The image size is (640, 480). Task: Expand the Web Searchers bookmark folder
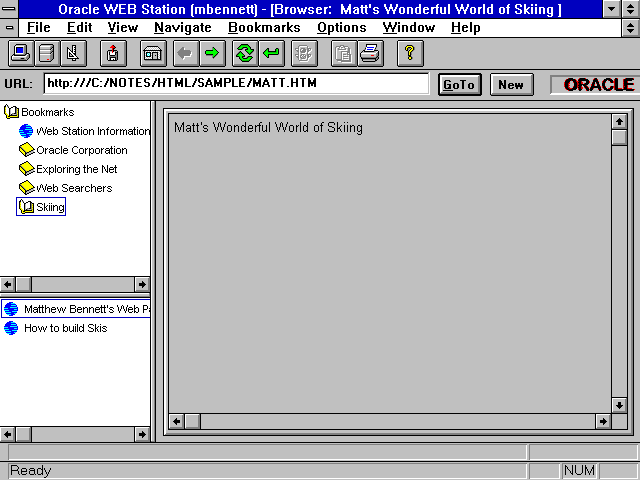(73, 188)
